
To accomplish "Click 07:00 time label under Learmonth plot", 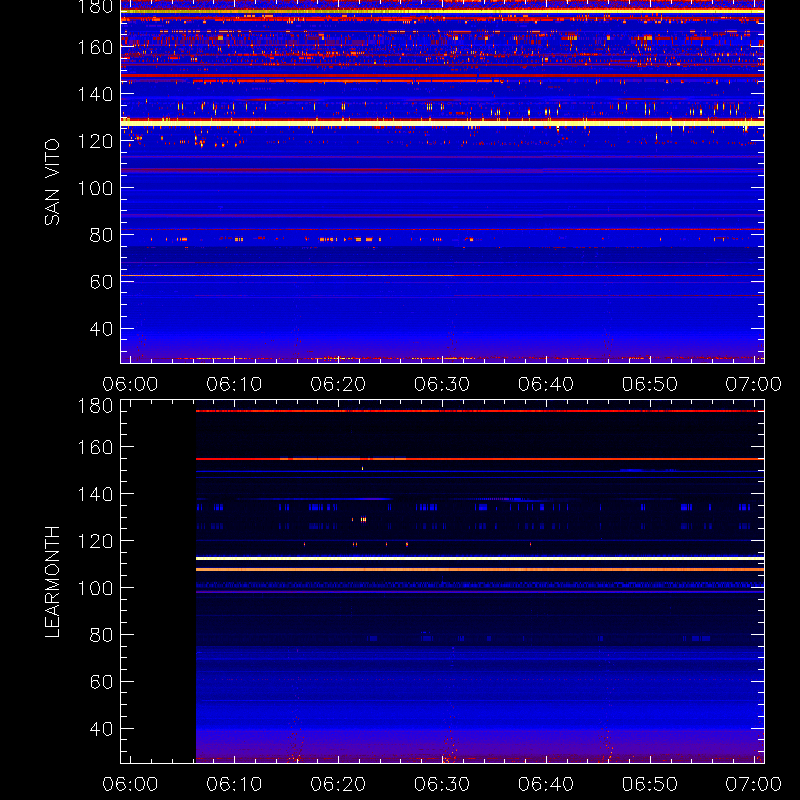I will point(754,784).
